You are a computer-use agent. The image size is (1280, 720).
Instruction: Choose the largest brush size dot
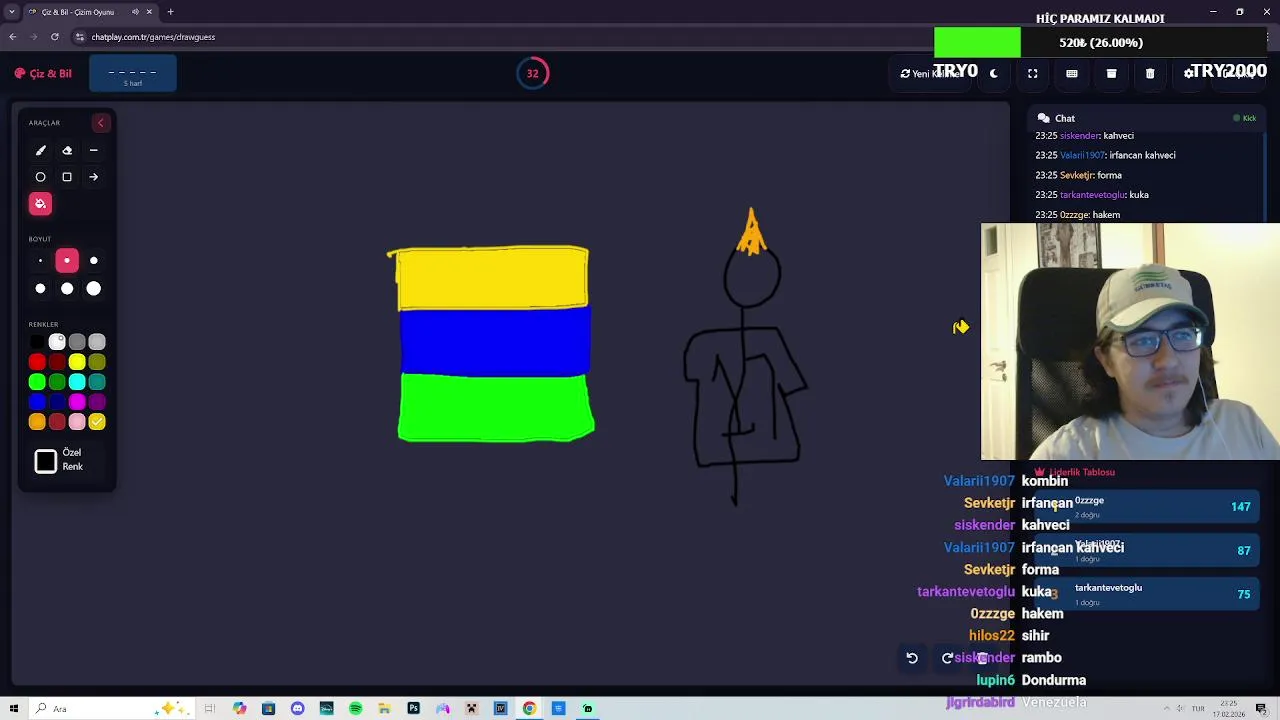pyautogui.click(x=94, y=289)
